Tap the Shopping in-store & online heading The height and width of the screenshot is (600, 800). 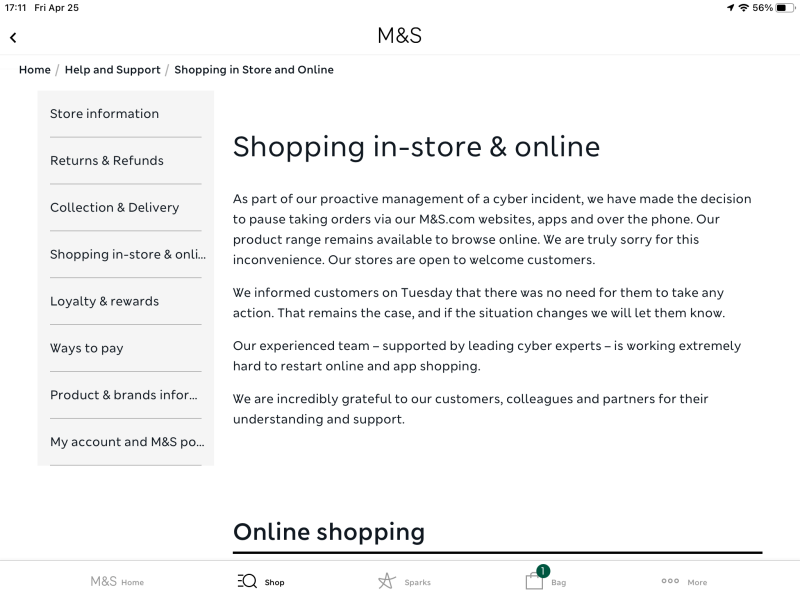pos(416,147)
